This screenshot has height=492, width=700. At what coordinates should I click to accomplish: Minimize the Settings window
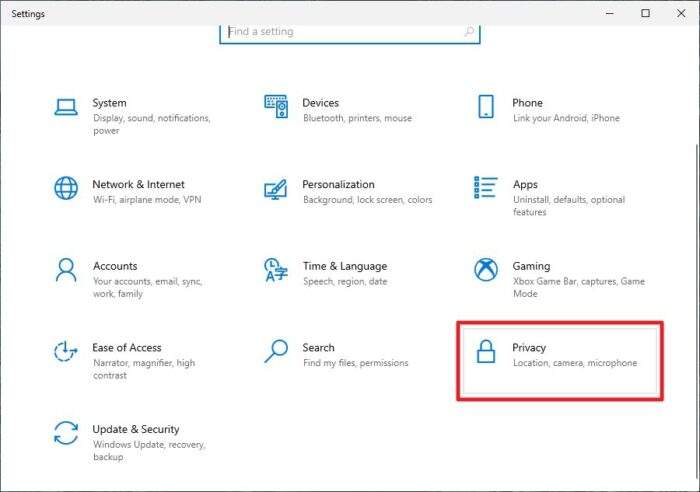pyautogui.click(x=610, y=13)
